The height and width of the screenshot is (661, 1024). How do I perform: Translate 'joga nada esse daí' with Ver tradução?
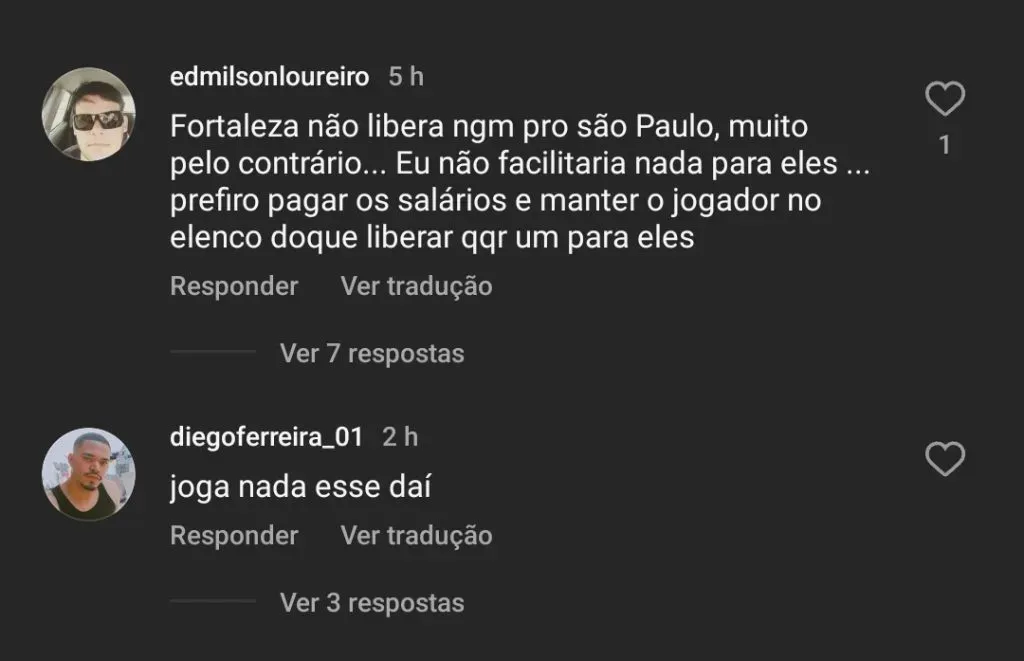pyautogui.click(x=417, y=536)
